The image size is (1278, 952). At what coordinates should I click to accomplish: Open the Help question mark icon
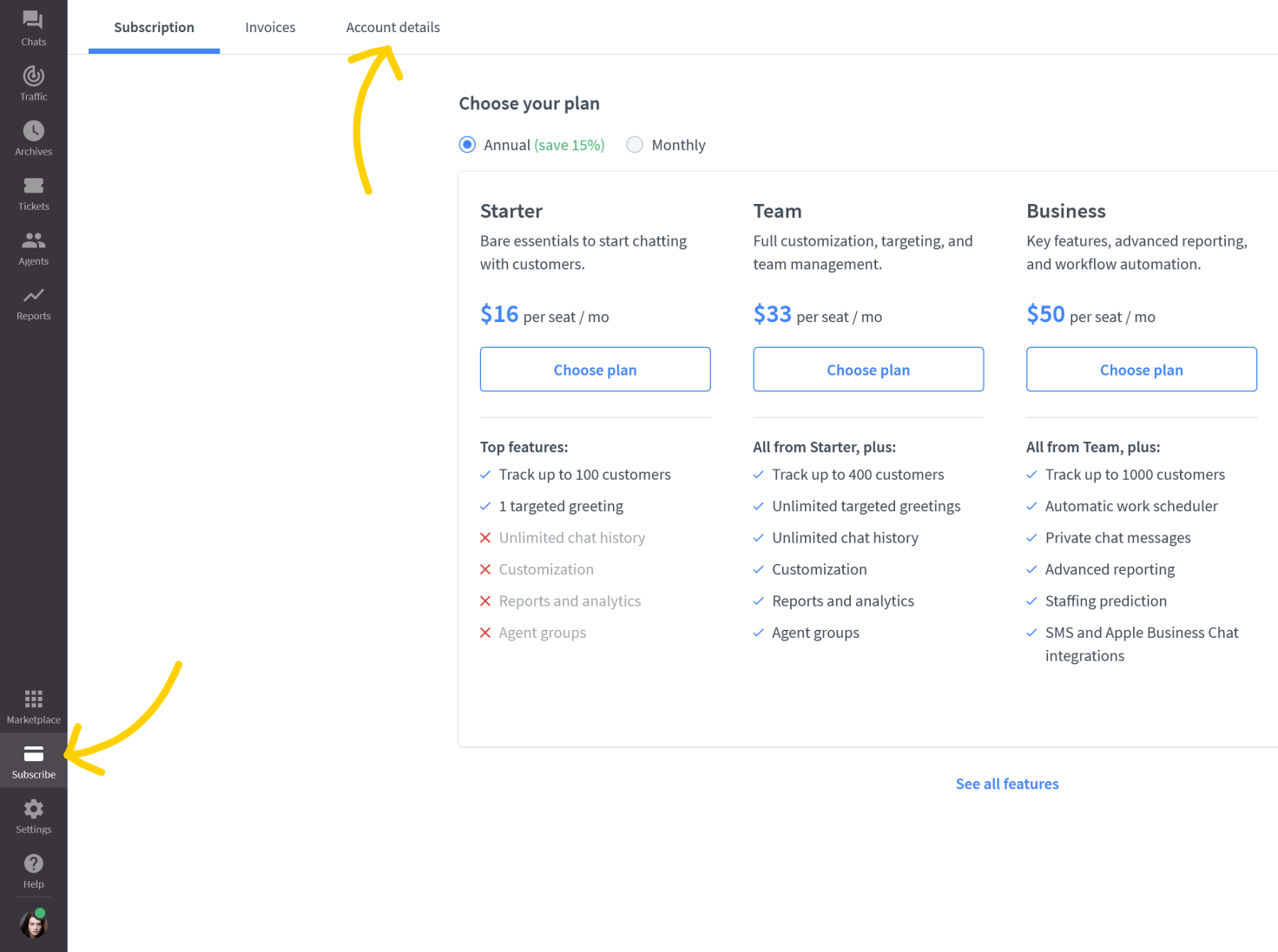tap(33, 863)
